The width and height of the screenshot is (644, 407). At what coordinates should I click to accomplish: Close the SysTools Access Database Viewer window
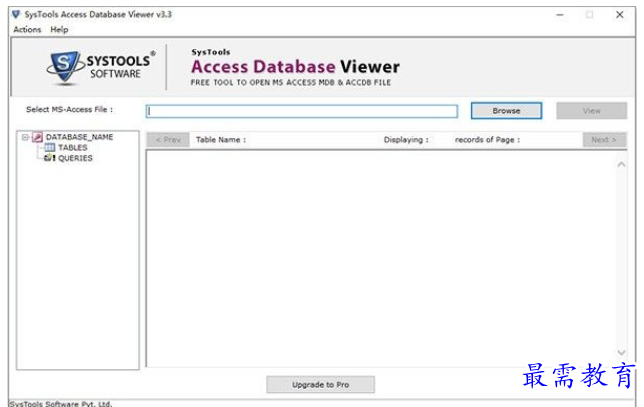tap(619, 15)
